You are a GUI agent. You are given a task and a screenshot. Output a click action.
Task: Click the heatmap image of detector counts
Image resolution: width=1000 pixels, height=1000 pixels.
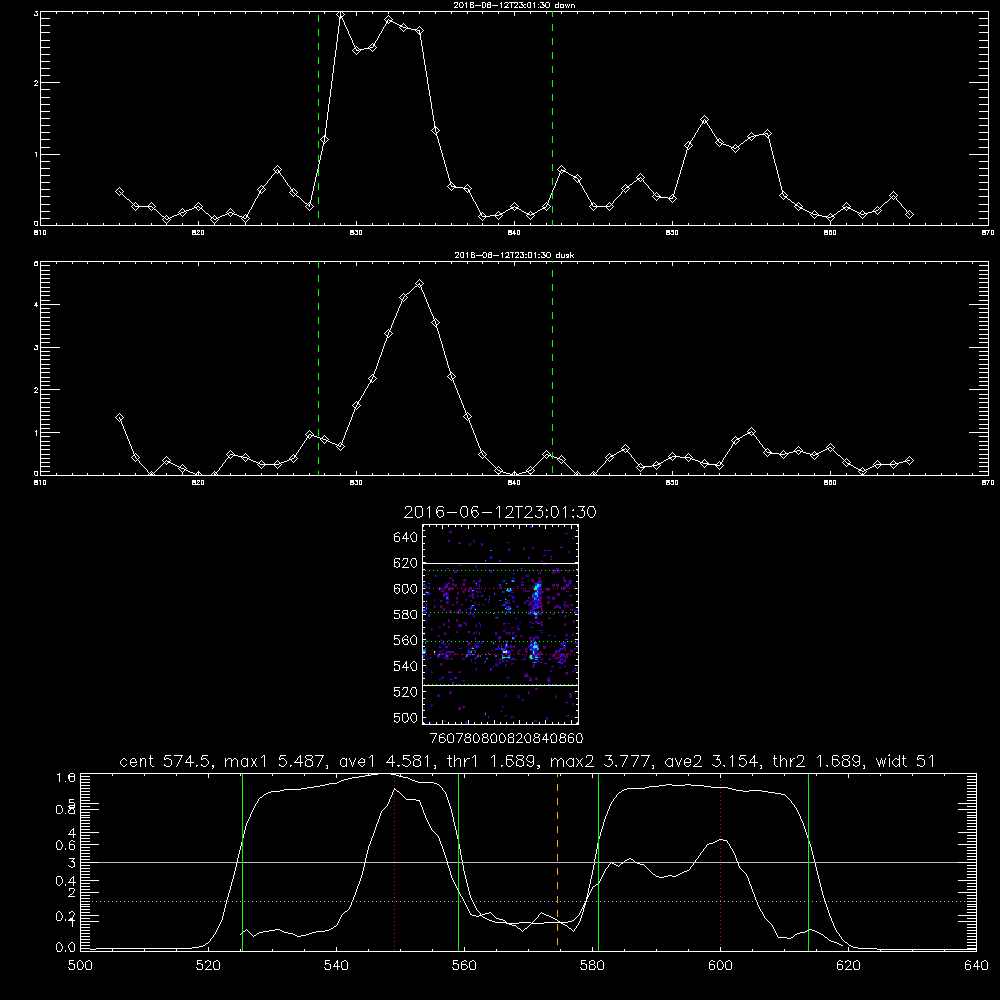click(x=500, y=624)
